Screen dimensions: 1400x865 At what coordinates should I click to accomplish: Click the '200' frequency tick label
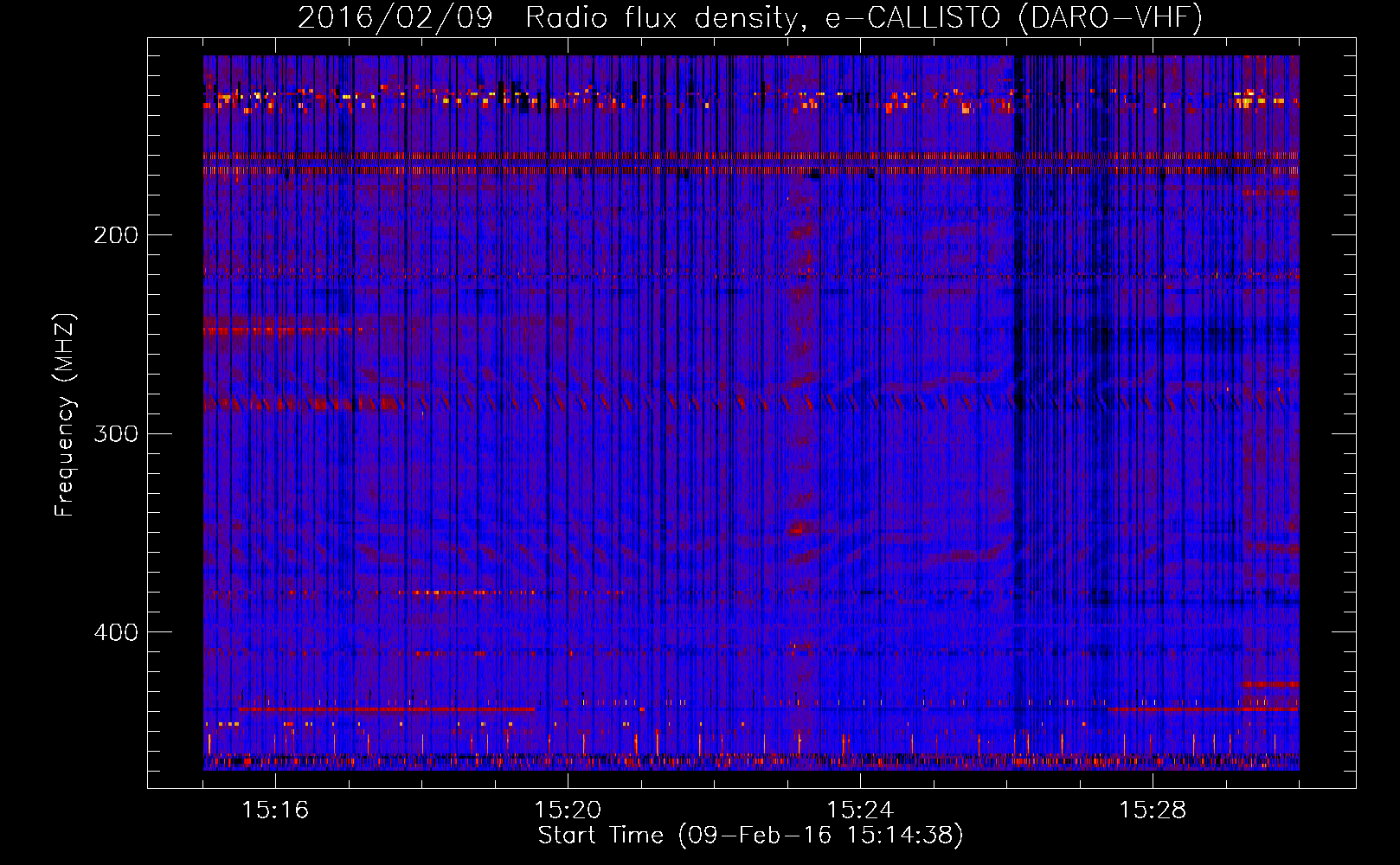pyautogui.click(x=116, y=235)
